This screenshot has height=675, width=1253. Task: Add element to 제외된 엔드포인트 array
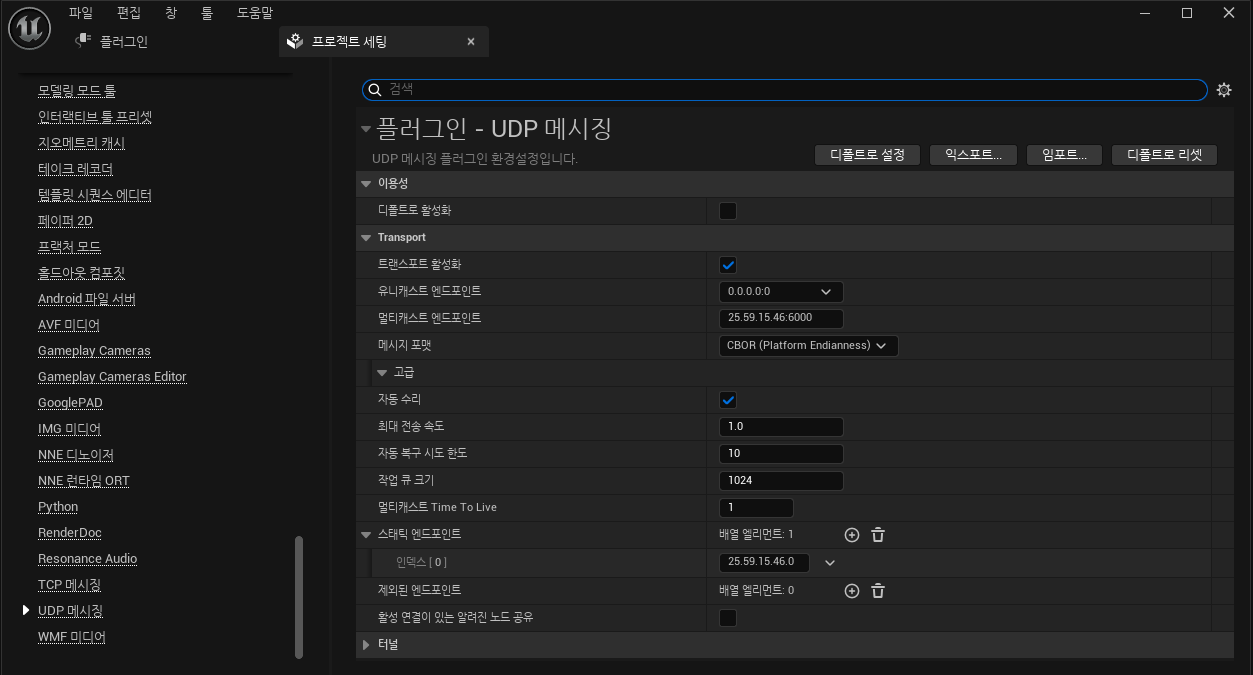(852, 591)
